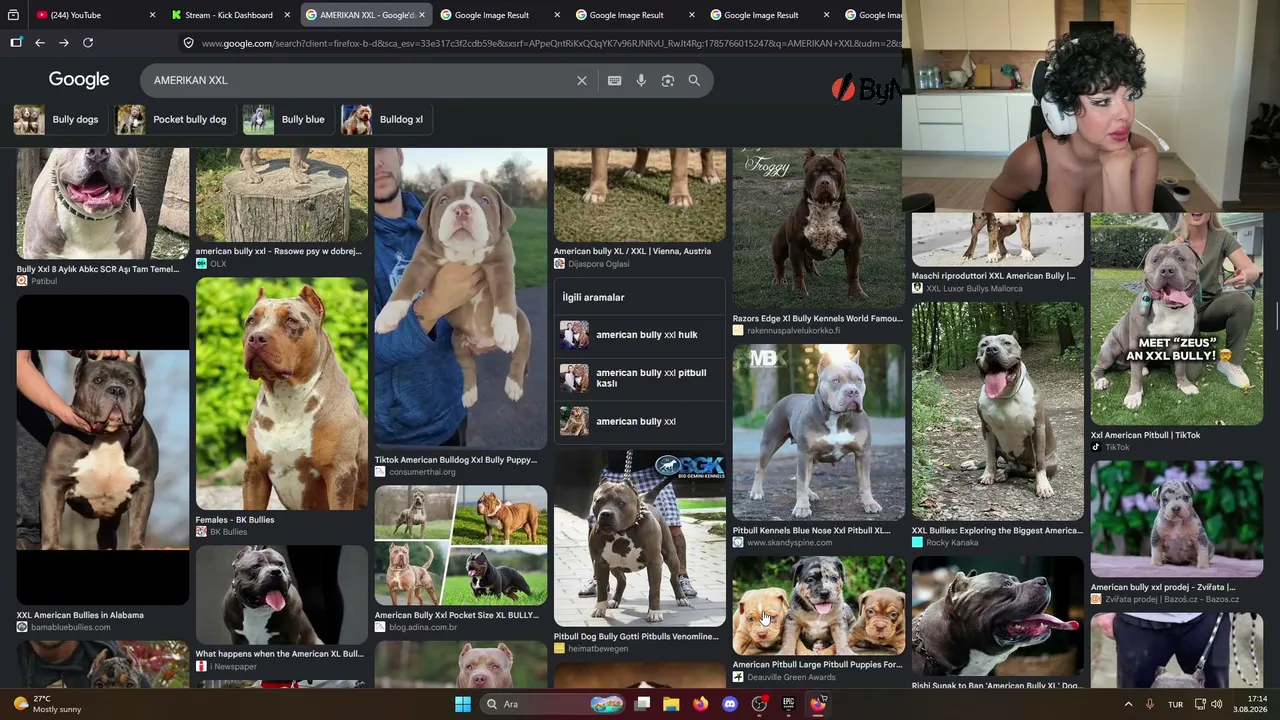Open the shield tracking protection icon
This screenshot has width=1280, height=720.
click(x=188, y=43)
